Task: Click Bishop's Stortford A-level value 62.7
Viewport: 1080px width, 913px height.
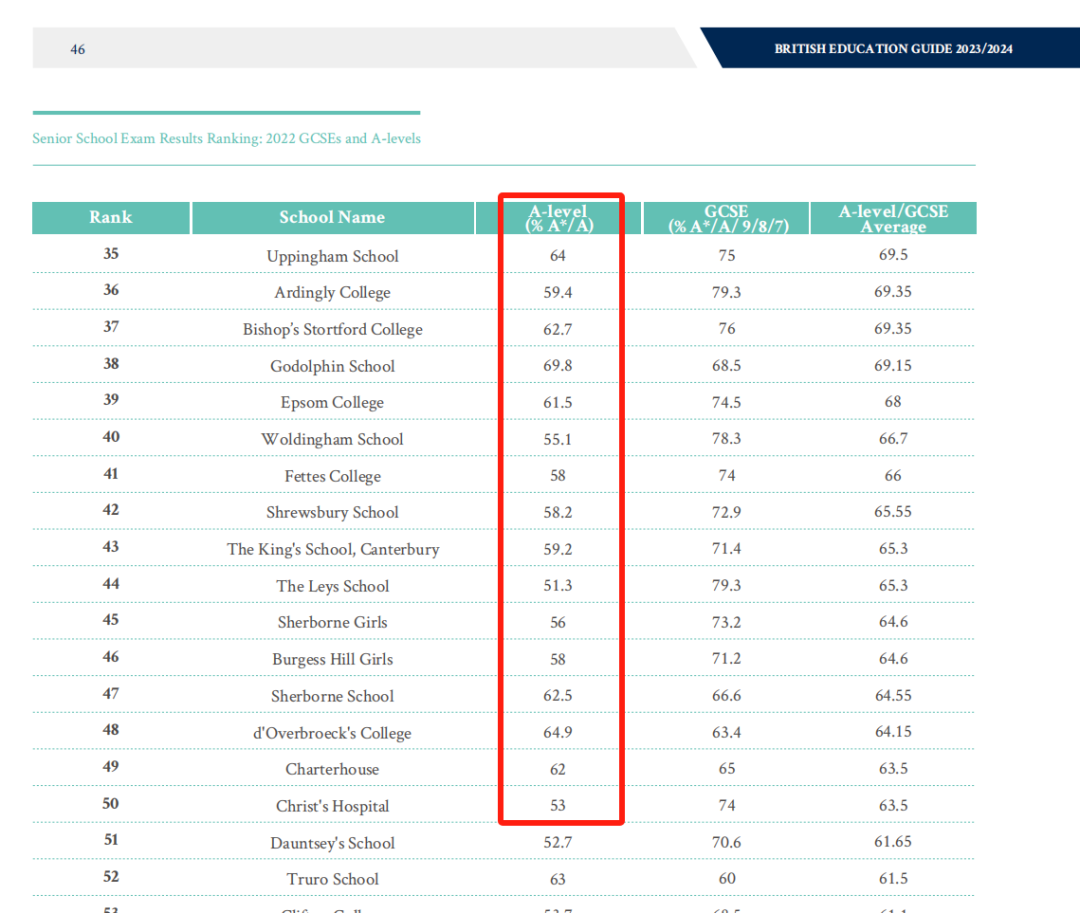Action: [x=558, y=329]
